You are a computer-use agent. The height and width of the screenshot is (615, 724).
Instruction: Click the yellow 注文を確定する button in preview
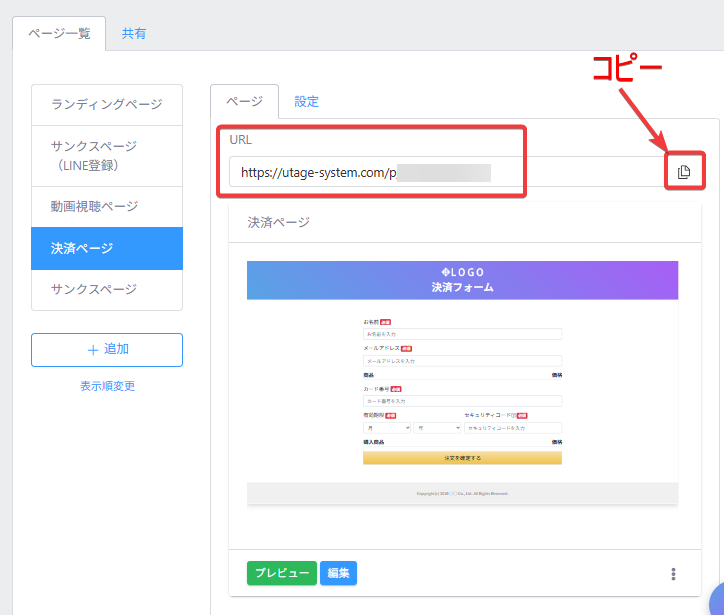pyautogui.click(x=462, y=458)
